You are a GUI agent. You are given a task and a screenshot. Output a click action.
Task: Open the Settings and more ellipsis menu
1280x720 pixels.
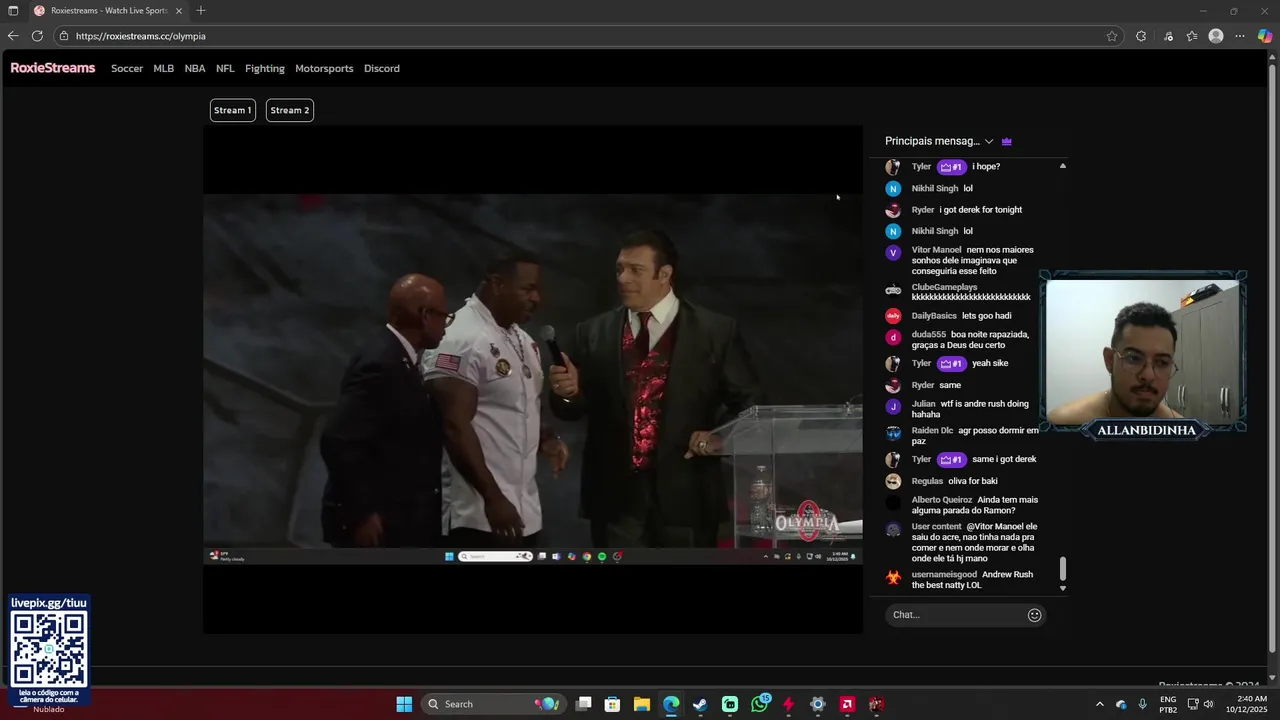1240,36
